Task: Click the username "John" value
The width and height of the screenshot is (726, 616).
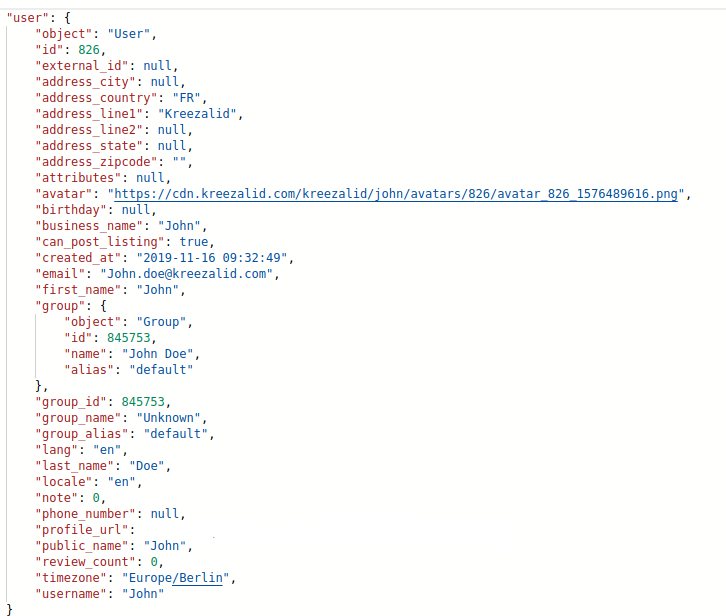Action: point(143,594)
